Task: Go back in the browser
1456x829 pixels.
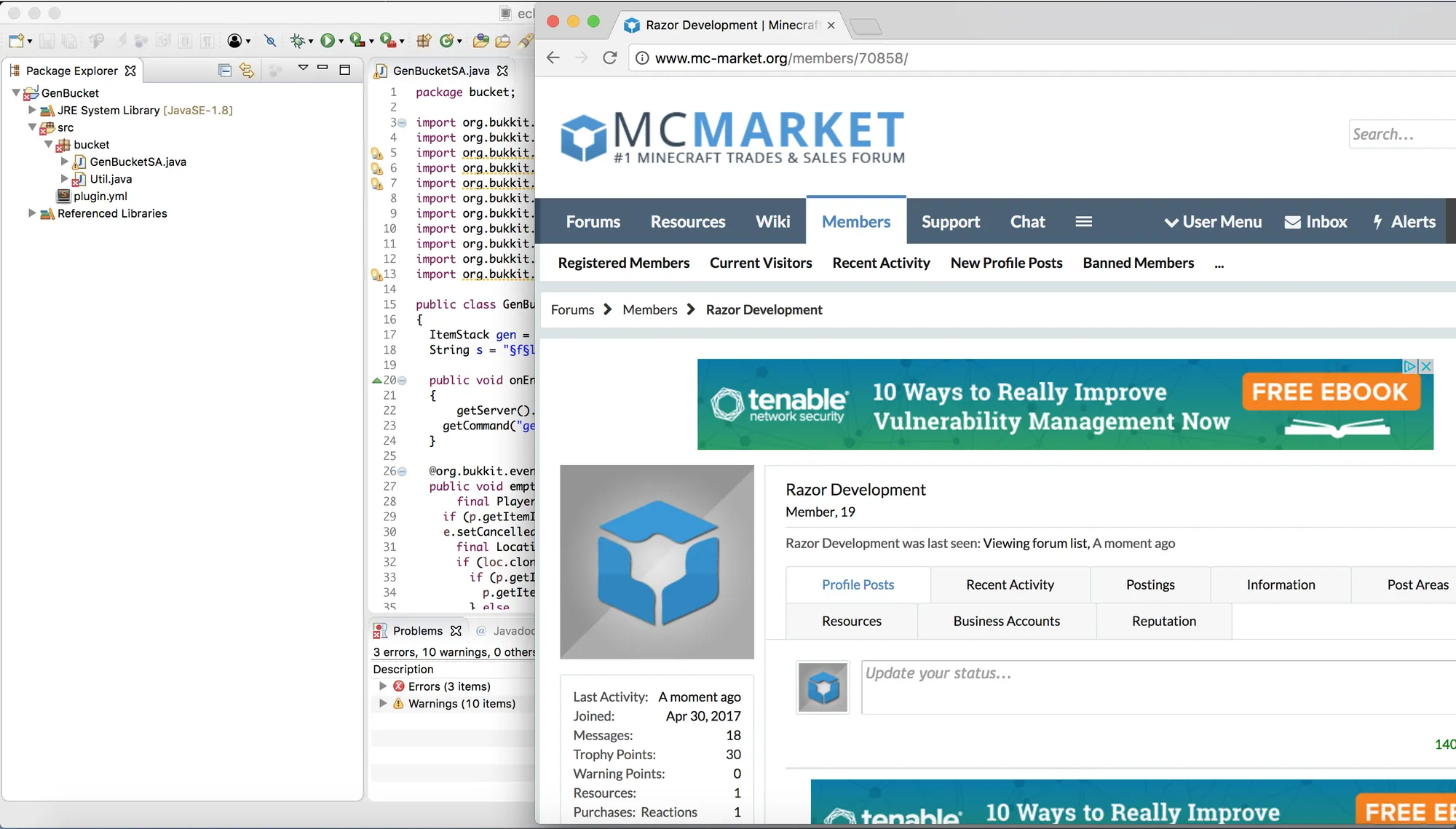Action: (553, 57)
